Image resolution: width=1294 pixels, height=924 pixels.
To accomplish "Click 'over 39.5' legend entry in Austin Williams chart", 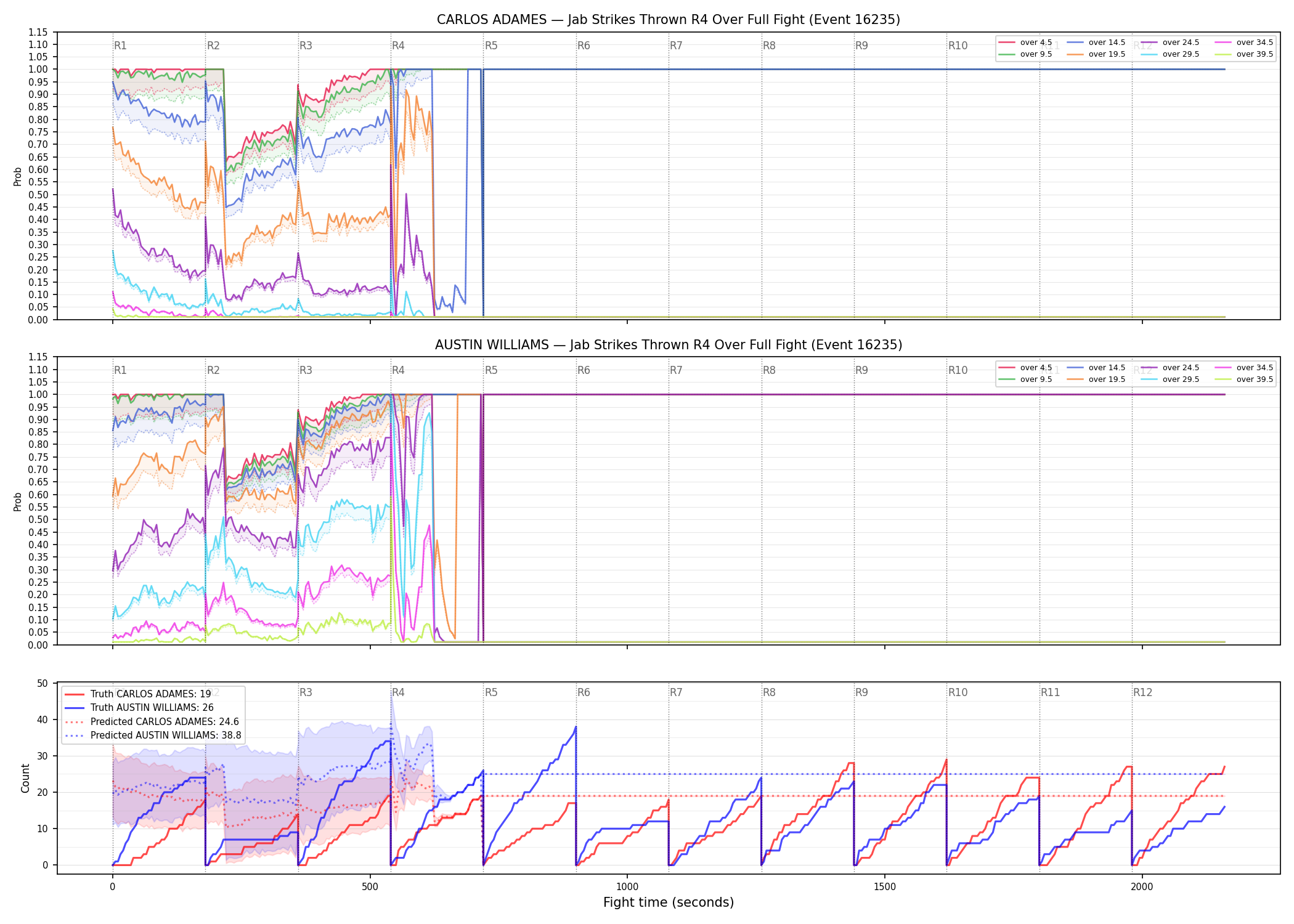I will click(1244, 379).
